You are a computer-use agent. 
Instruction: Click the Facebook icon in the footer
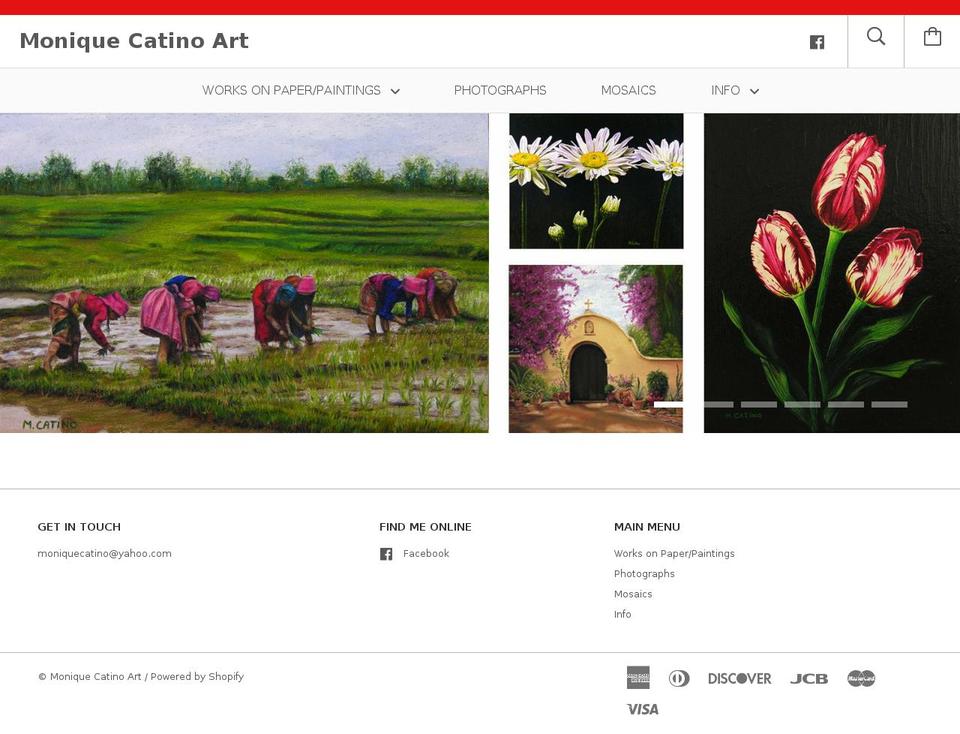(386, 554)
